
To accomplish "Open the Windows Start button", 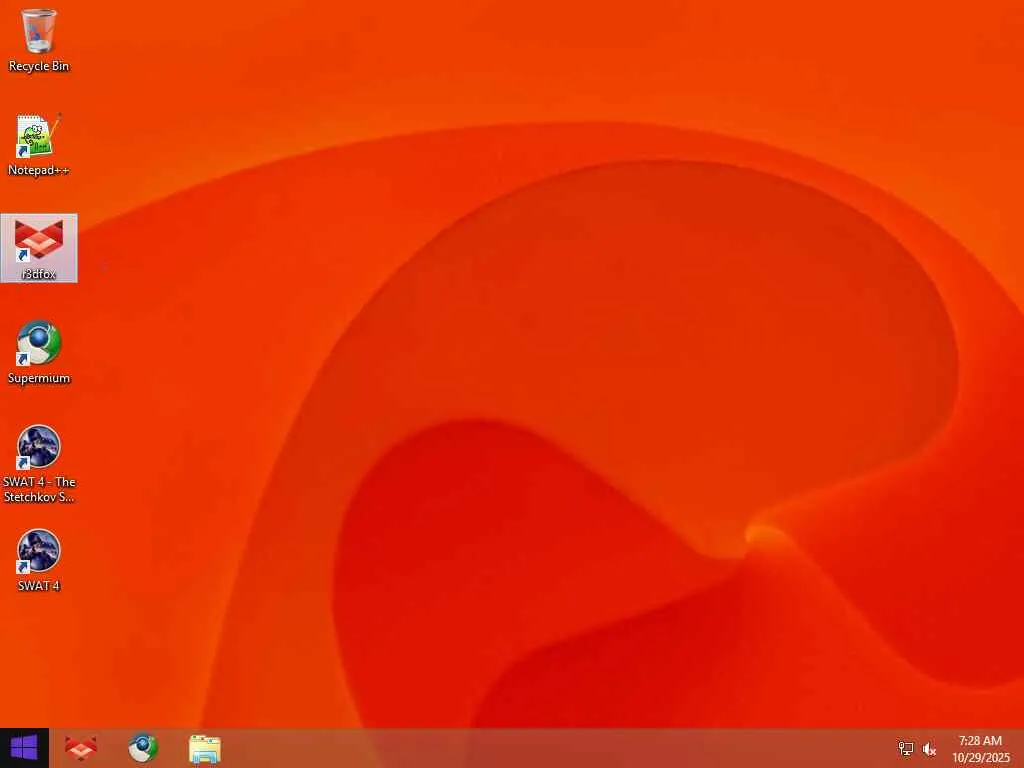I will (x=24, y=748).
